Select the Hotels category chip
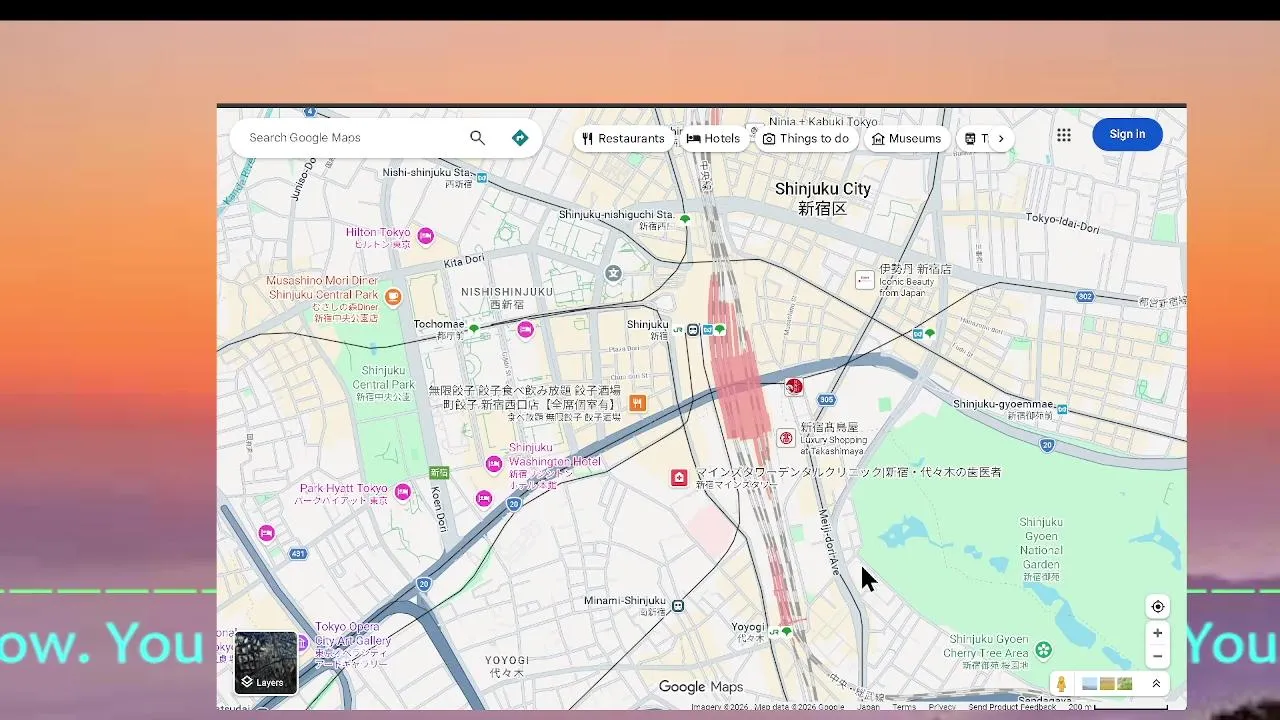The image size is (1280, 720). click(x=714, y=139)
